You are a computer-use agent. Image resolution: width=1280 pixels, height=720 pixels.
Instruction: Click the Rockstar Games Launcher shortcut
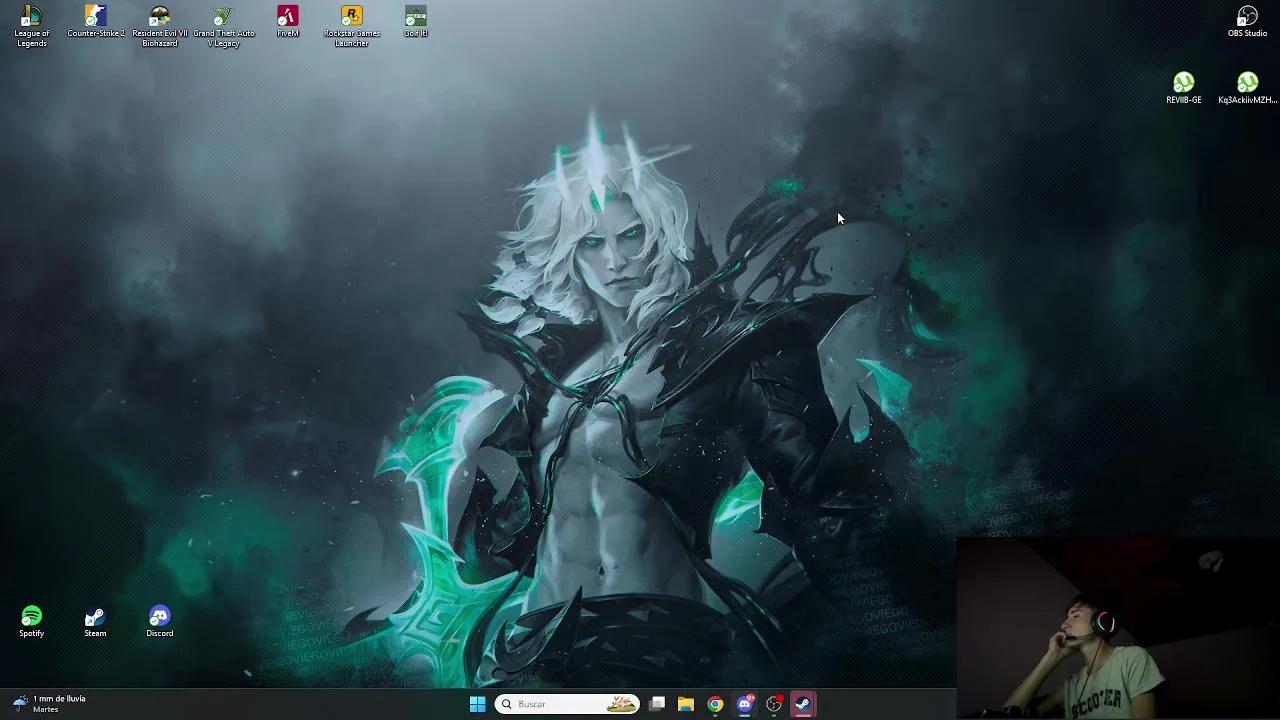click(x=352, y=18)
